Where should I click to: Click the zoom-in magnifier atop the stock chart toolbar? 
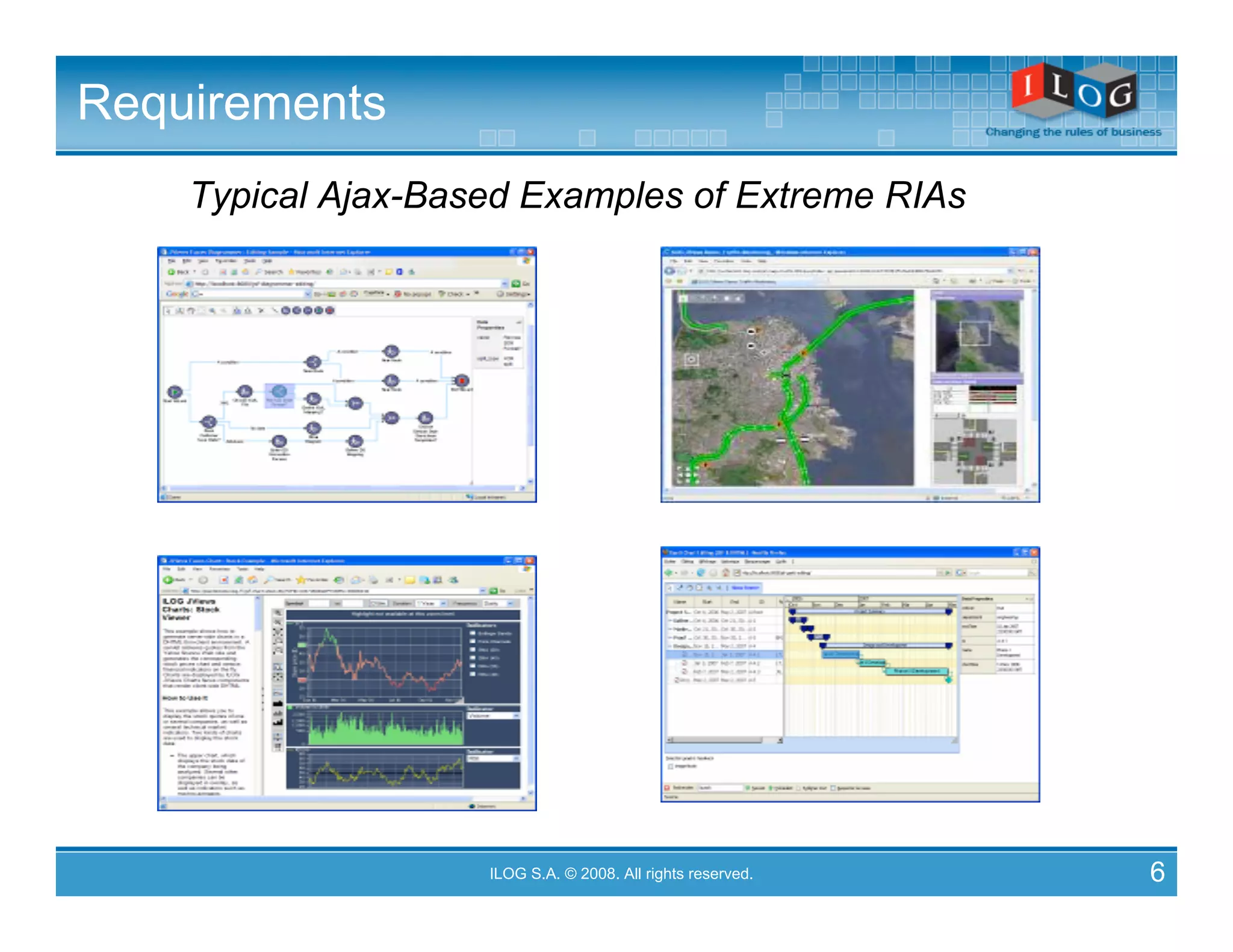tap(278, 613)
